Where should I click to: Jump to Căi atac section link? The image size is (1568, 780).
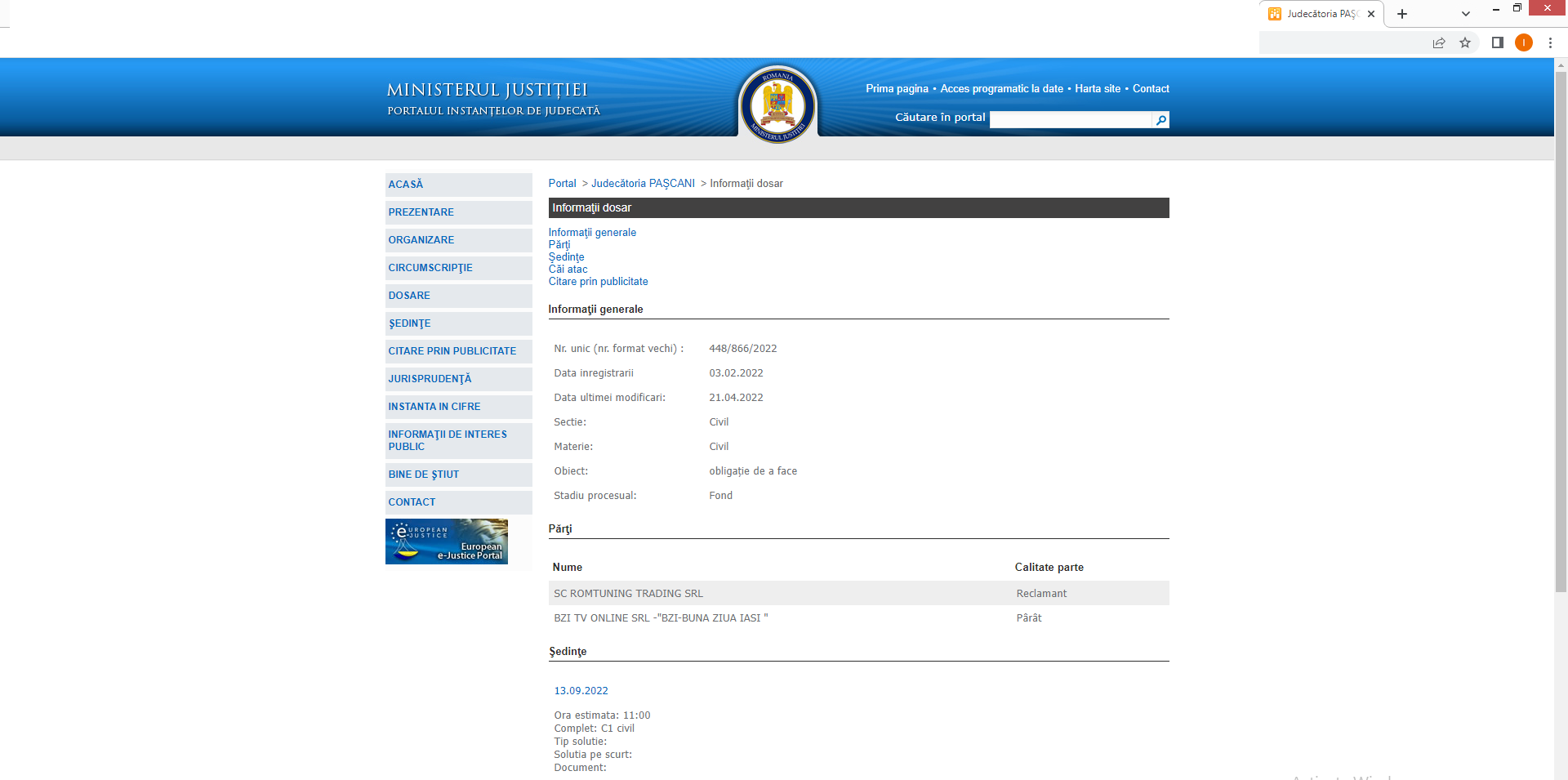(568, 270)
